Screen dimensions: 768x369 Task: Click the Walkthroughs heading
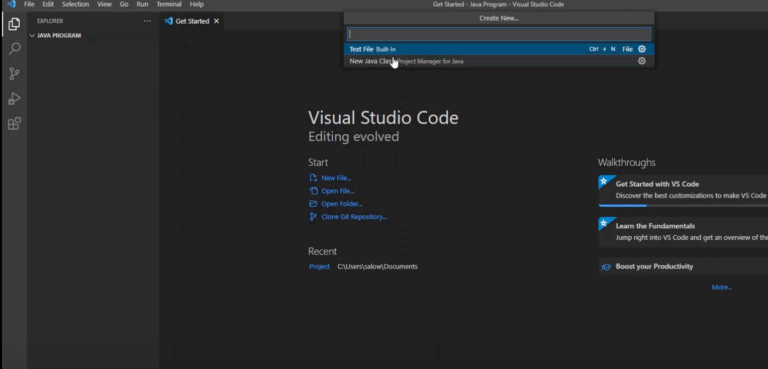[626, 162]
